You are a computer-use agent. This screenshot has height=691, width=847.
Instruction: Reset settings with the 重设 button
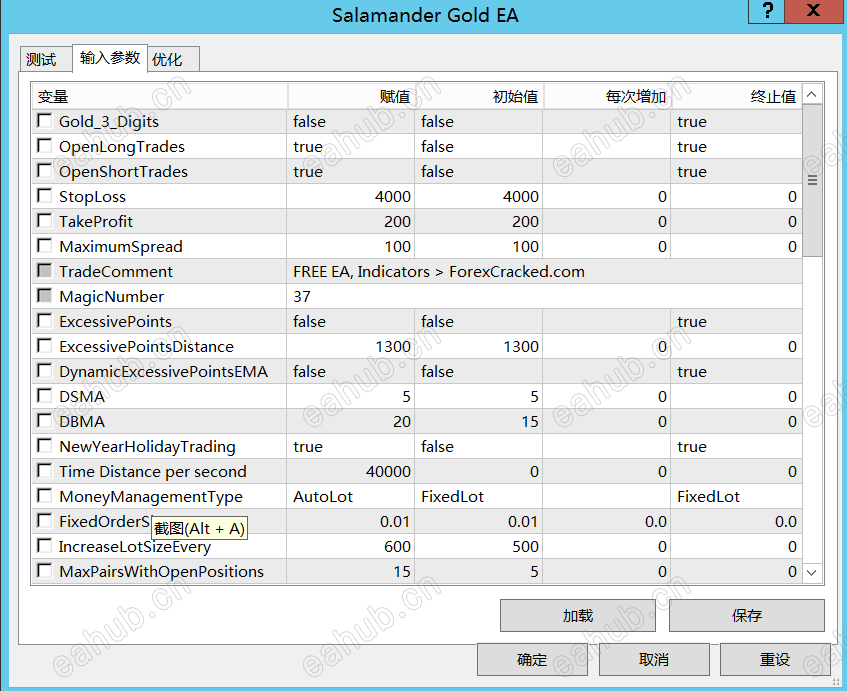click(x=775, y=659)
